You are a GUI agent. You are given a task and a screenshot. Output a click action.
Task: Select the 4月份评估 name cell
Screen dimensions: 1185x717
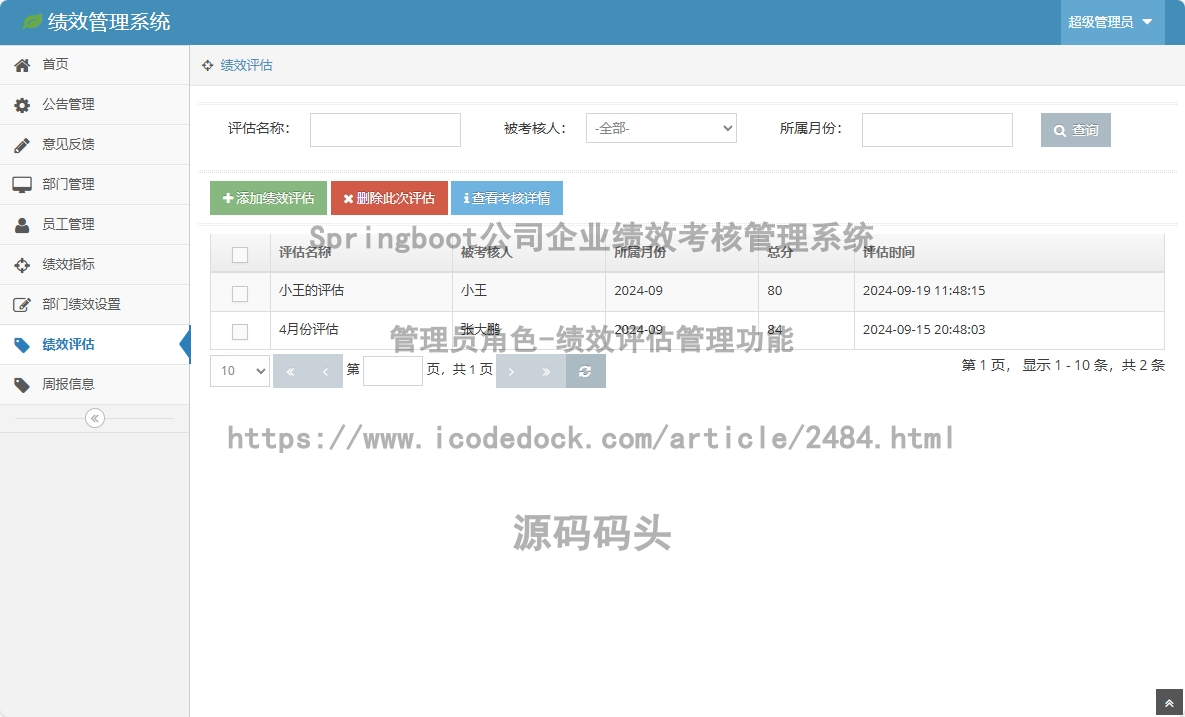tap(361, 330)
